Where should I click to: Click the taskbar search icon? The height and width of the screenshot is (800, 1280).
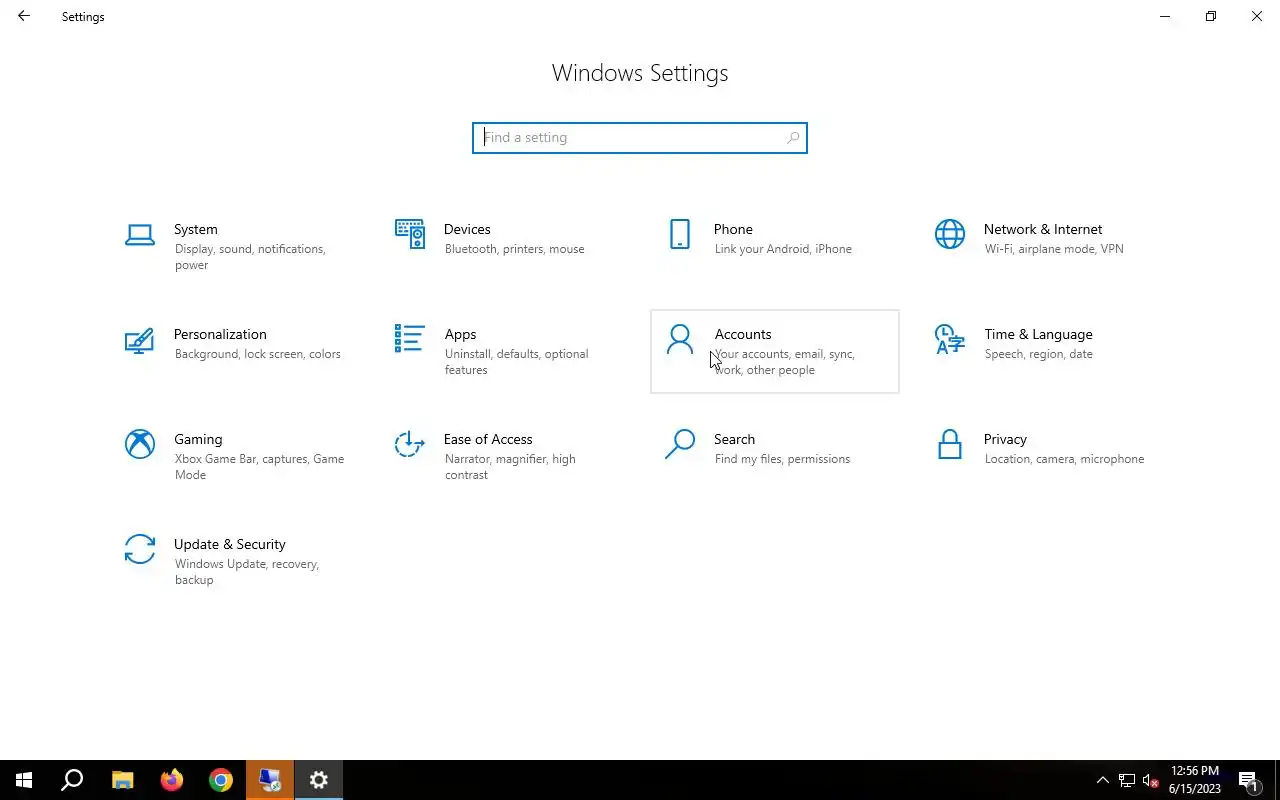(72, 780)
